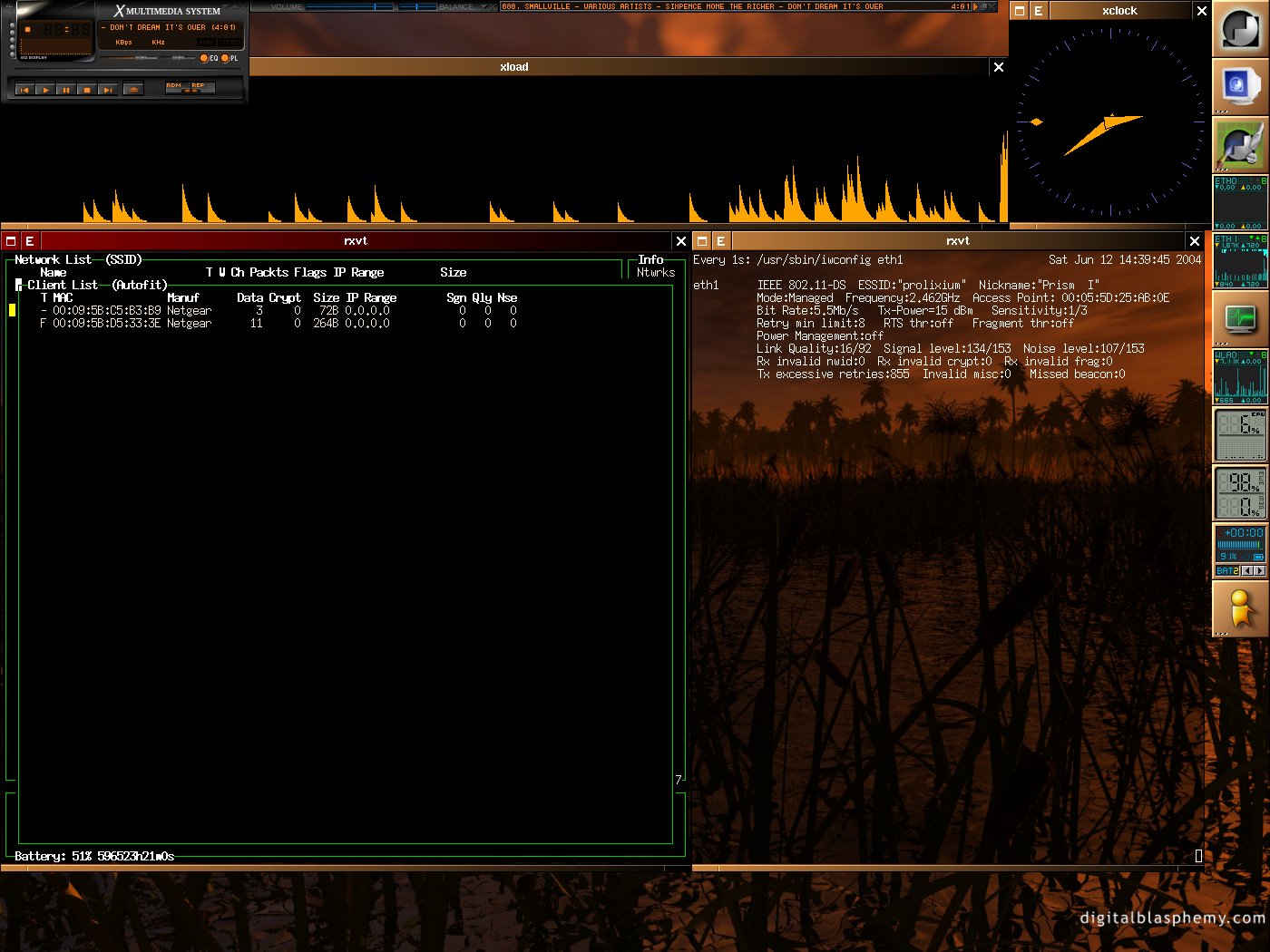This screenshot has height=952, width=1270.
Task: Click the Manuf column header
Action: pos(182,298)
